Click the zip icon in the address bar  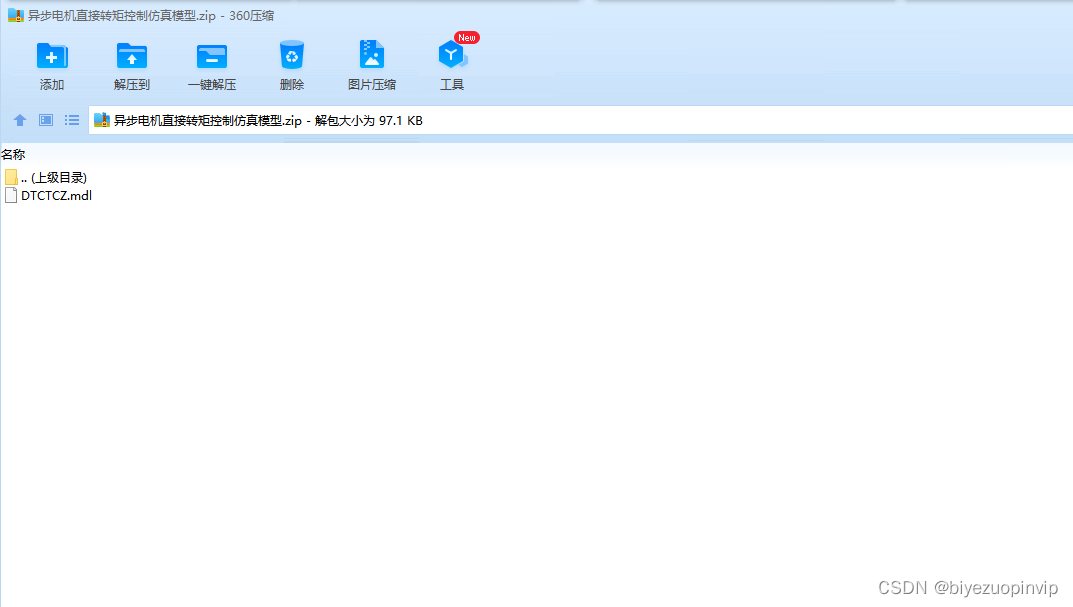point(101,120)
